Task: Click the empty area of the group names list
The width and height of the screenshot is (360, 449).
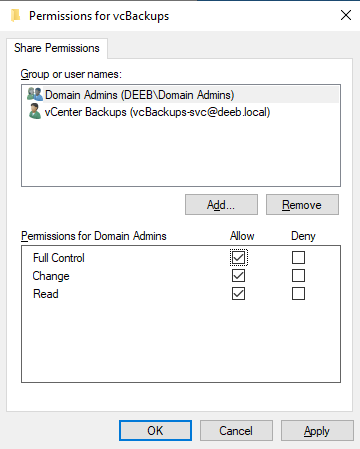Action: [181, 153]
